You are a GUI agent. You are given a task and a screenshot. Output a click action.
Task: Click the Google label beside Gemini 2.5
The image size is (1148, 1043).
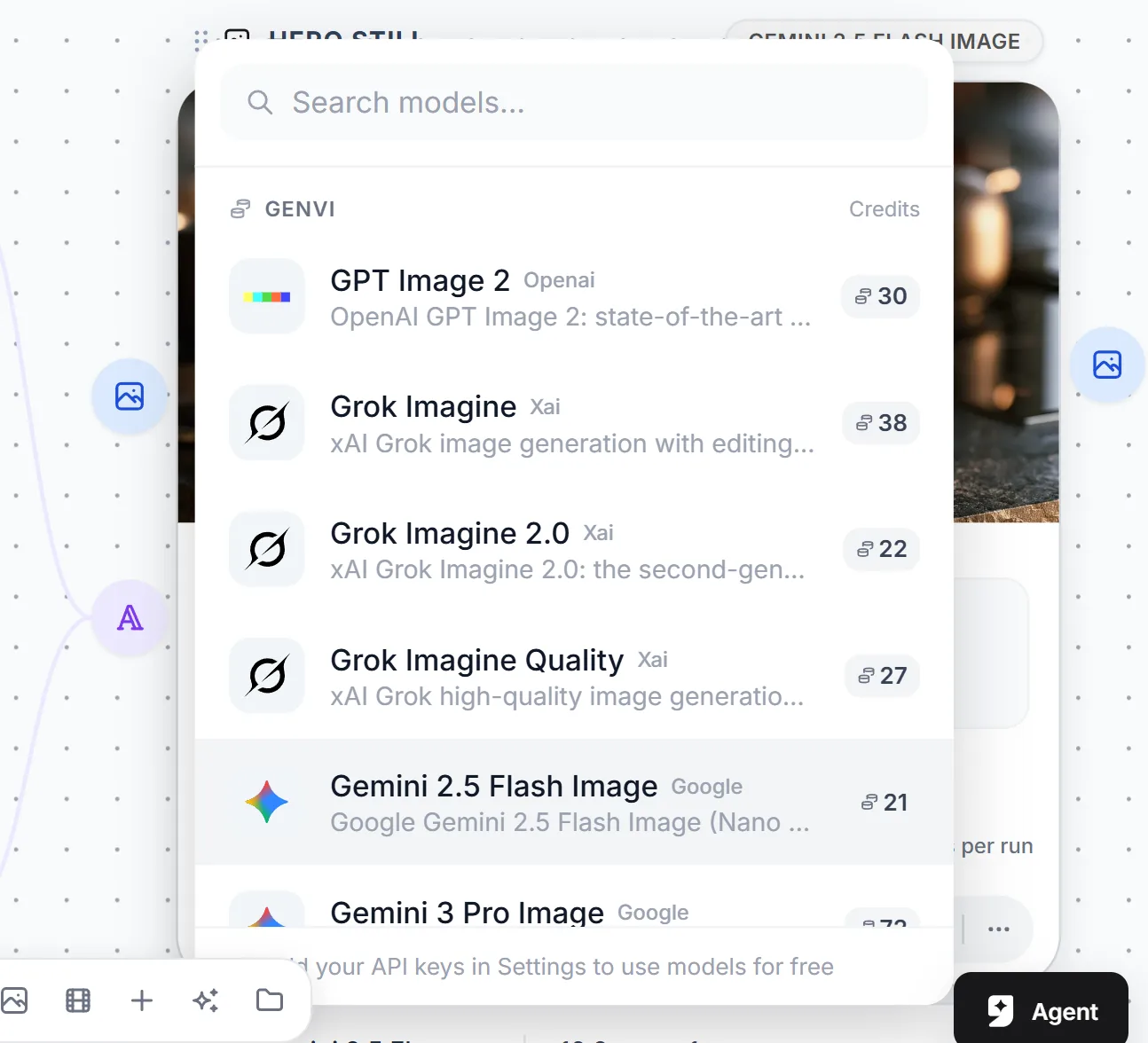coord(707,787)
